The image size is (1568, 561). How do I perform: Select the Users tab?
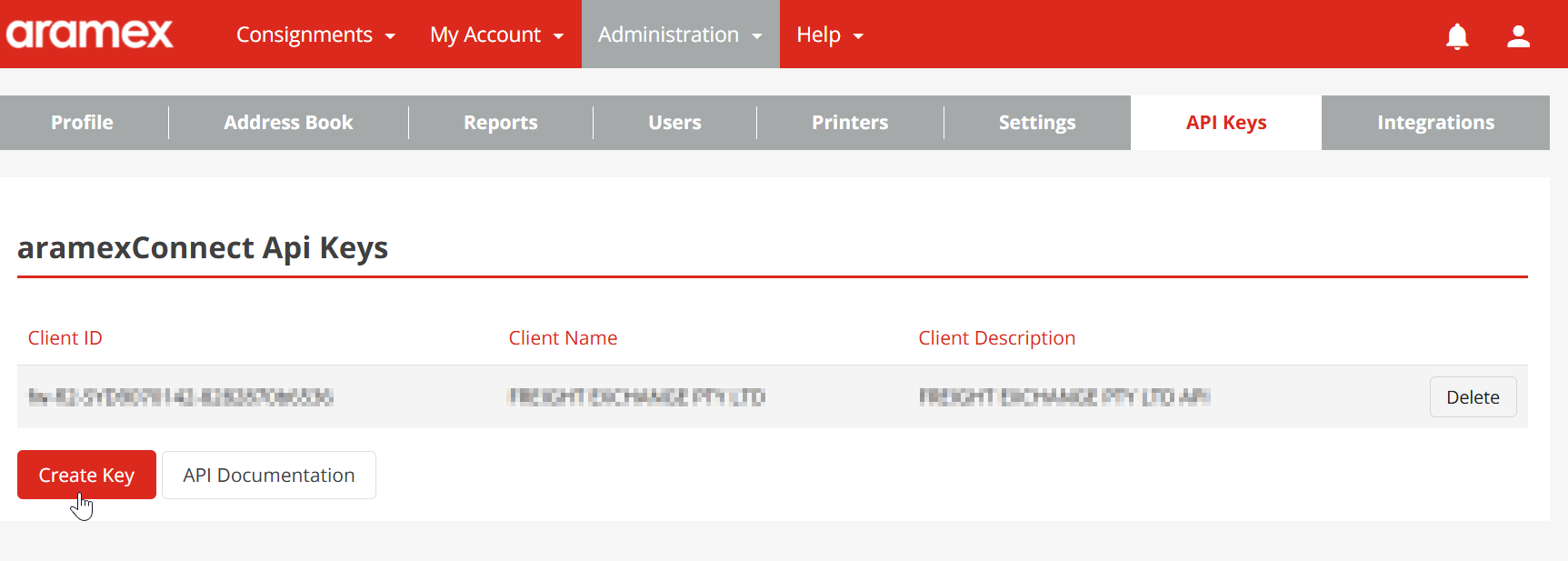coord(674,123)
